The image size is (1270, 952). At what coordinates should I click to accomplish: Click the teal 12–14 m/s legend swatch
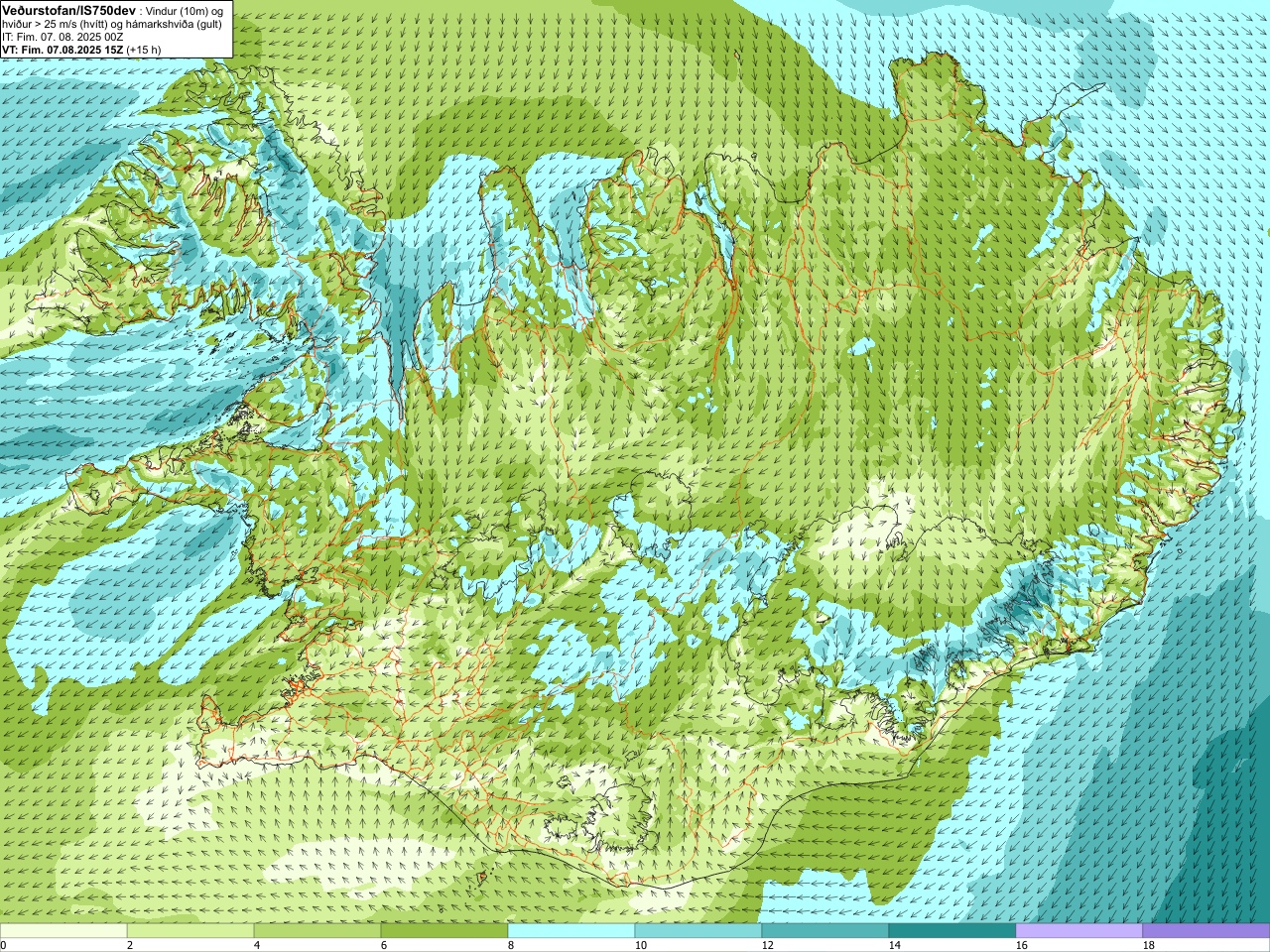tap(825, 931)
